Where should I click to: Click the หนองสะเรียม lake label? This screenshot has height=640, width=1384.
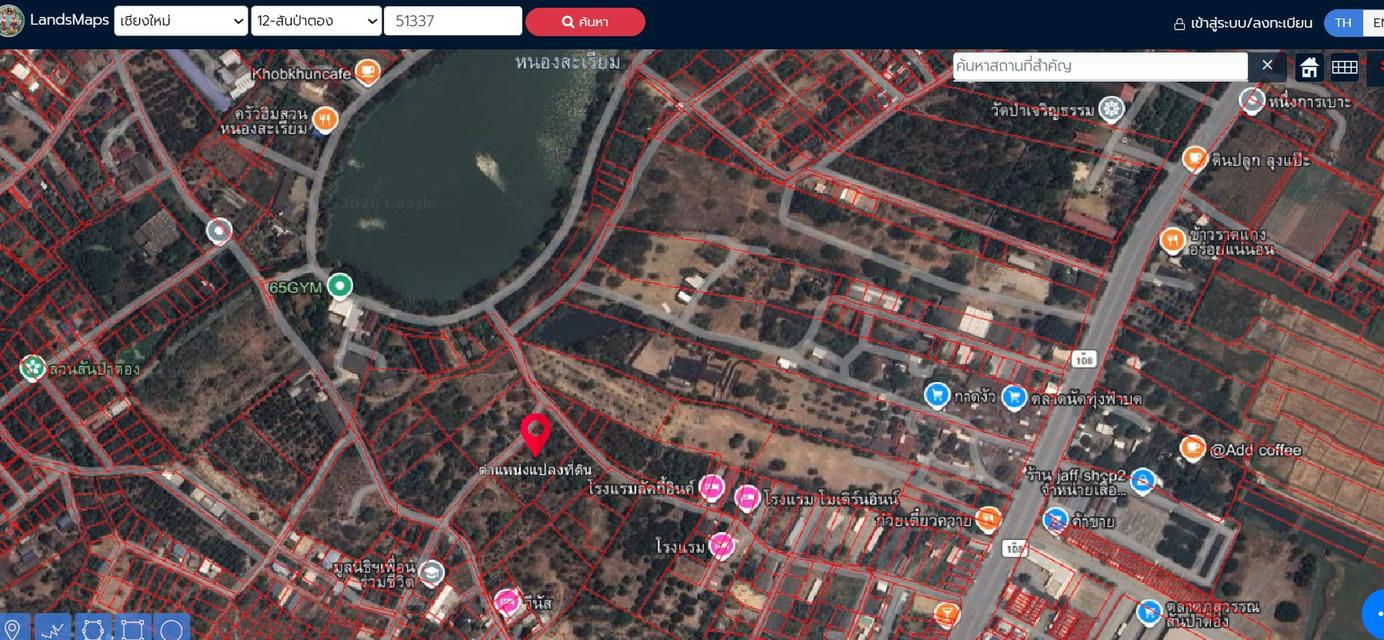[x=567, y=62]
